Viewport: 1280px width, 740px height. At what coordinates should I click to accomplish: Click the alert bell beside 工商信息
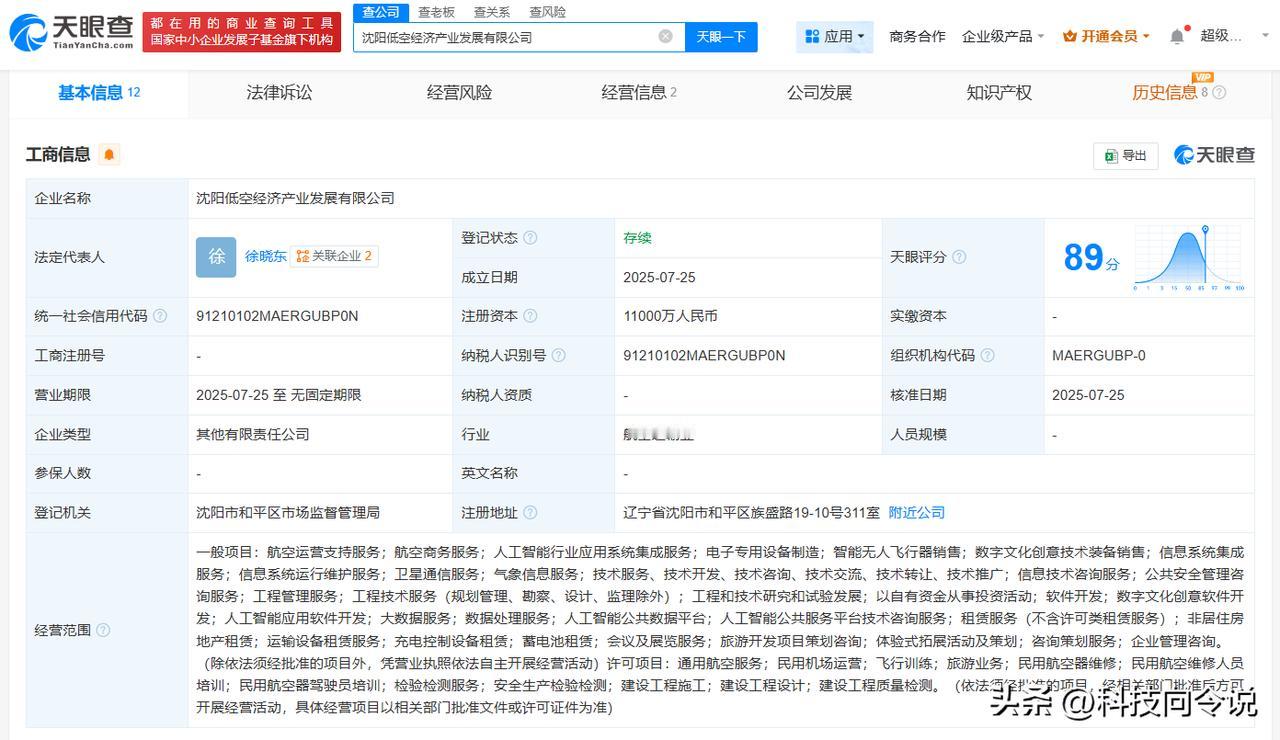click(109, 154)
